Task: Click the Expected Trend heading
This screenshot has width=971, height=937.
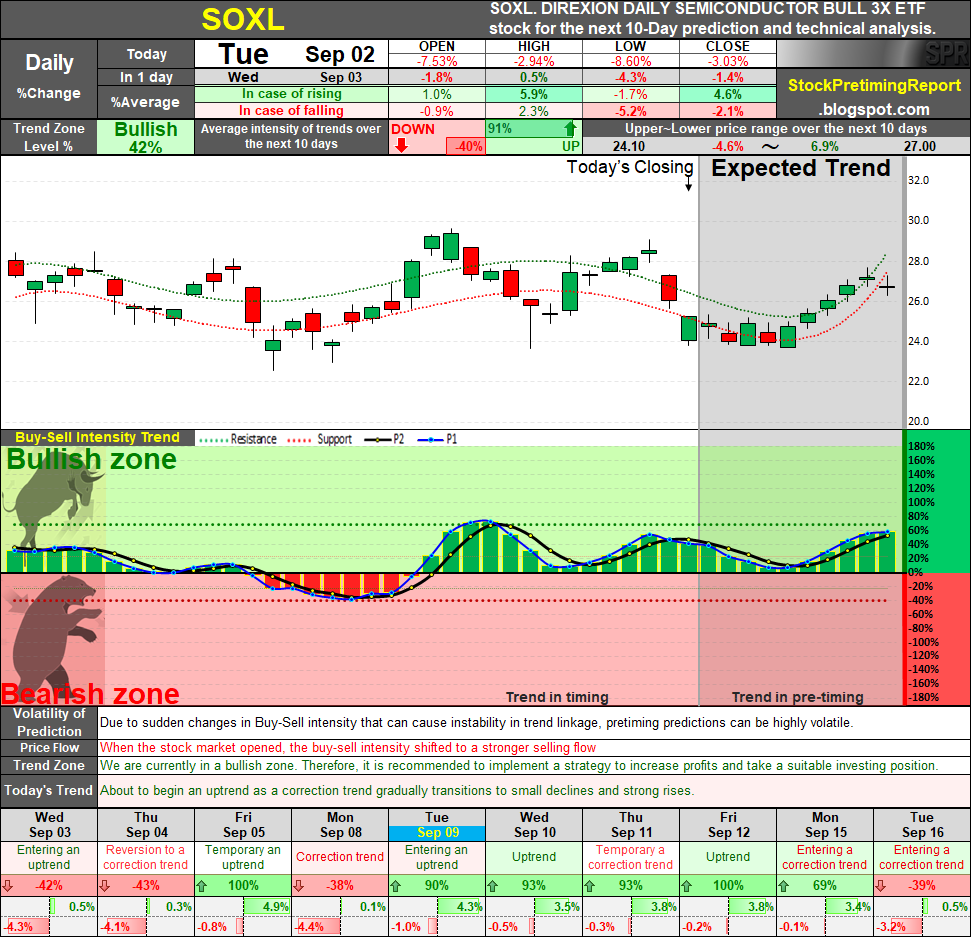Action: (x=801, y=168)
